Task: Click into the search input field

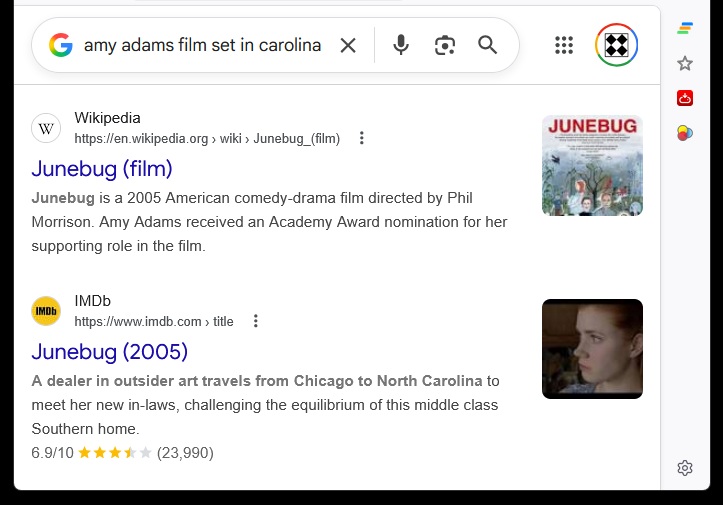Action: pyautogui.click(x=202, y=45)
